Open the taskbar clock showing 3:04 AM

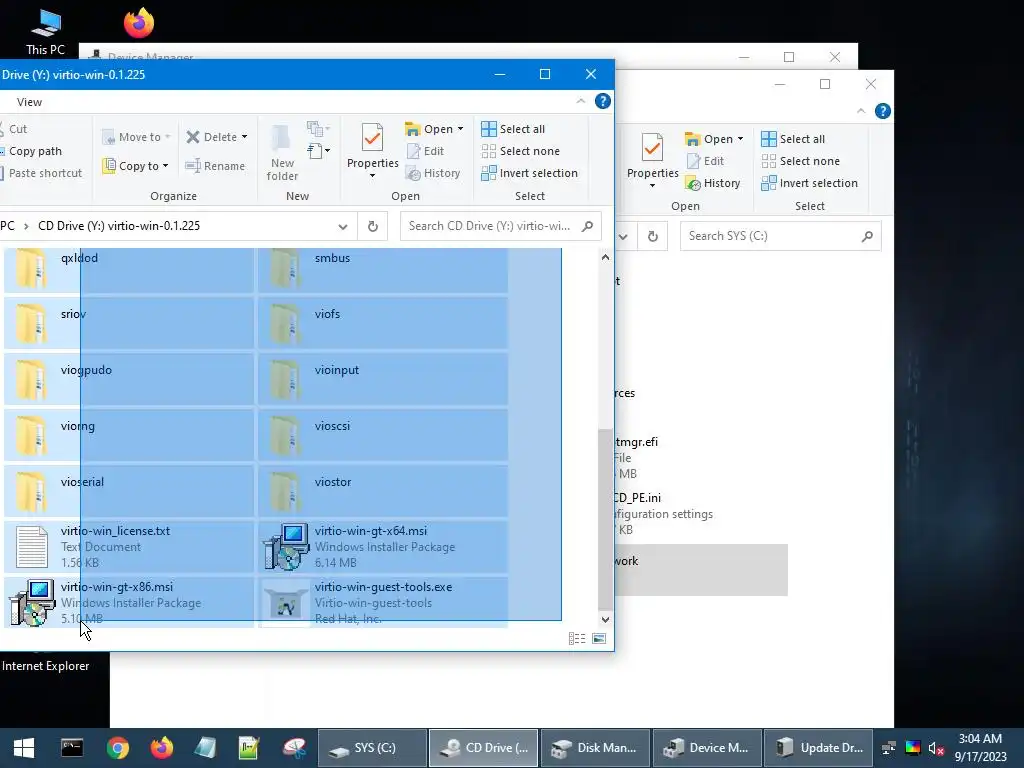pyautogui.click(x=980, y=748)
